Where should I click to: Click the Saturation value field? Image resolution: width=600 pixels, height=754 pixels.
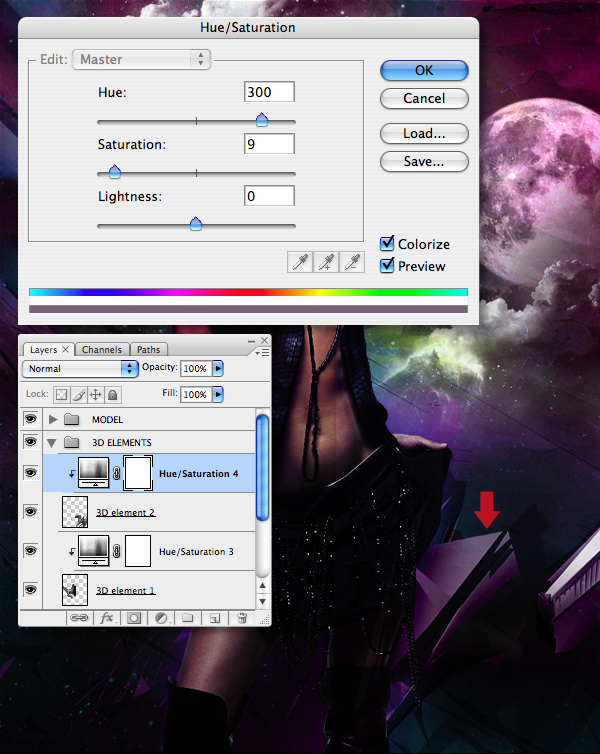(x=269, y=144)
